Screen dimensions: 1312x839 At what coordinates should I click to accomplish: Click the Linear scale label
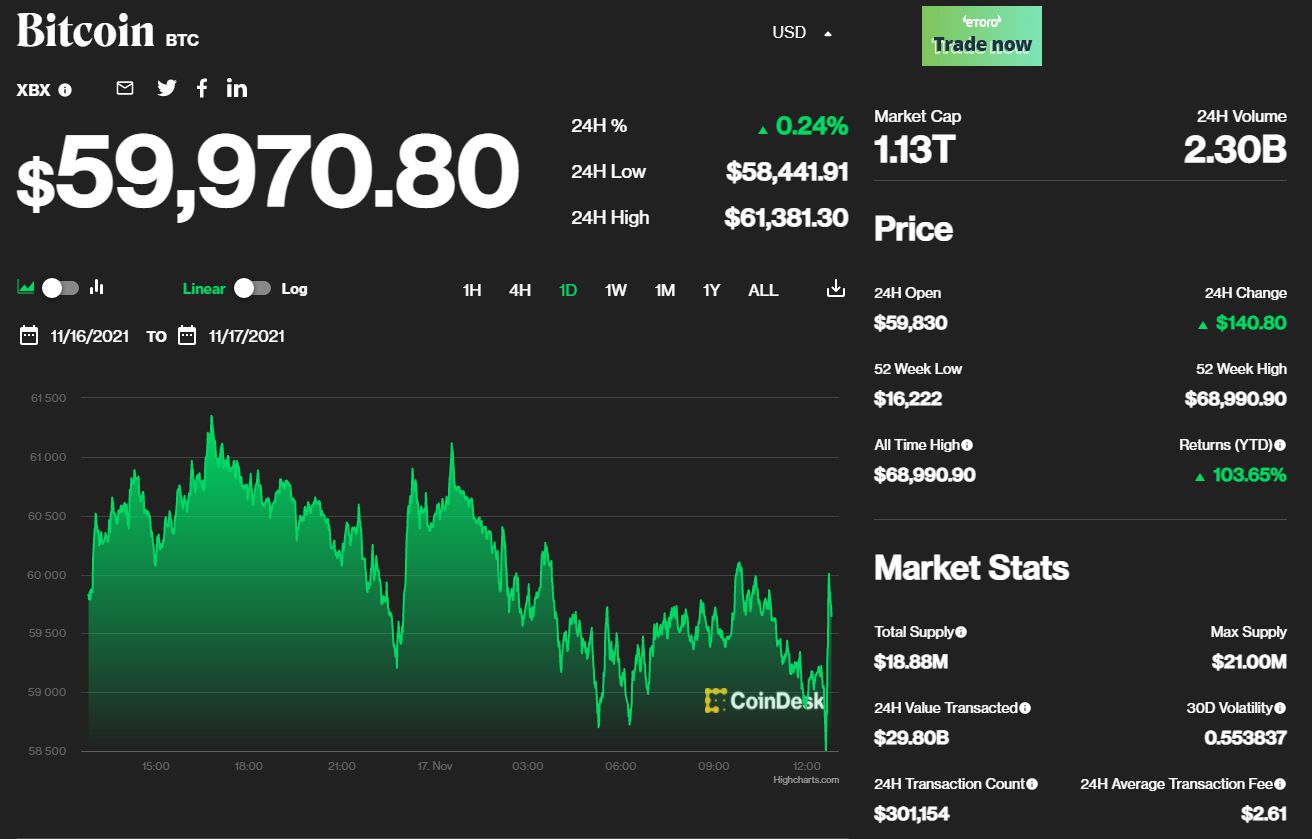click(204, 288)
